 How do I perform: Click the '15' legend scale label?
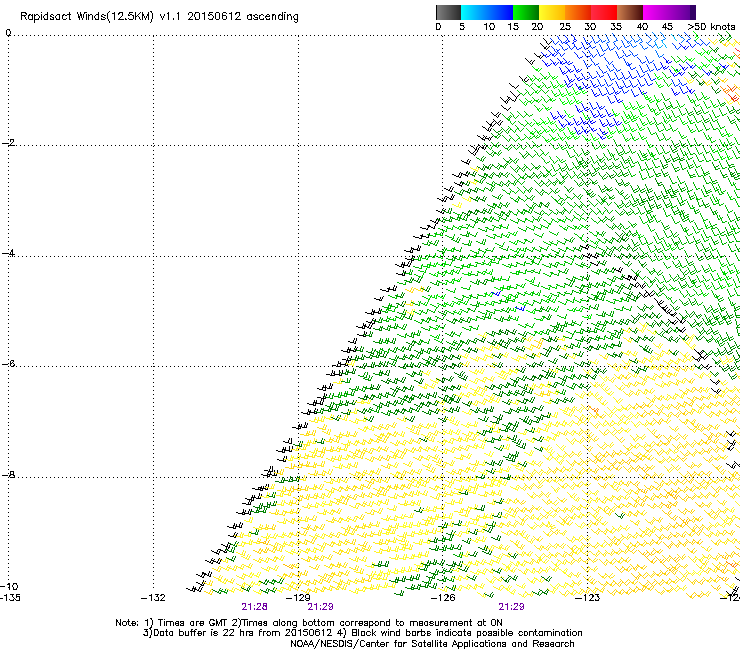pyautogui.click(x=513, y=27)
